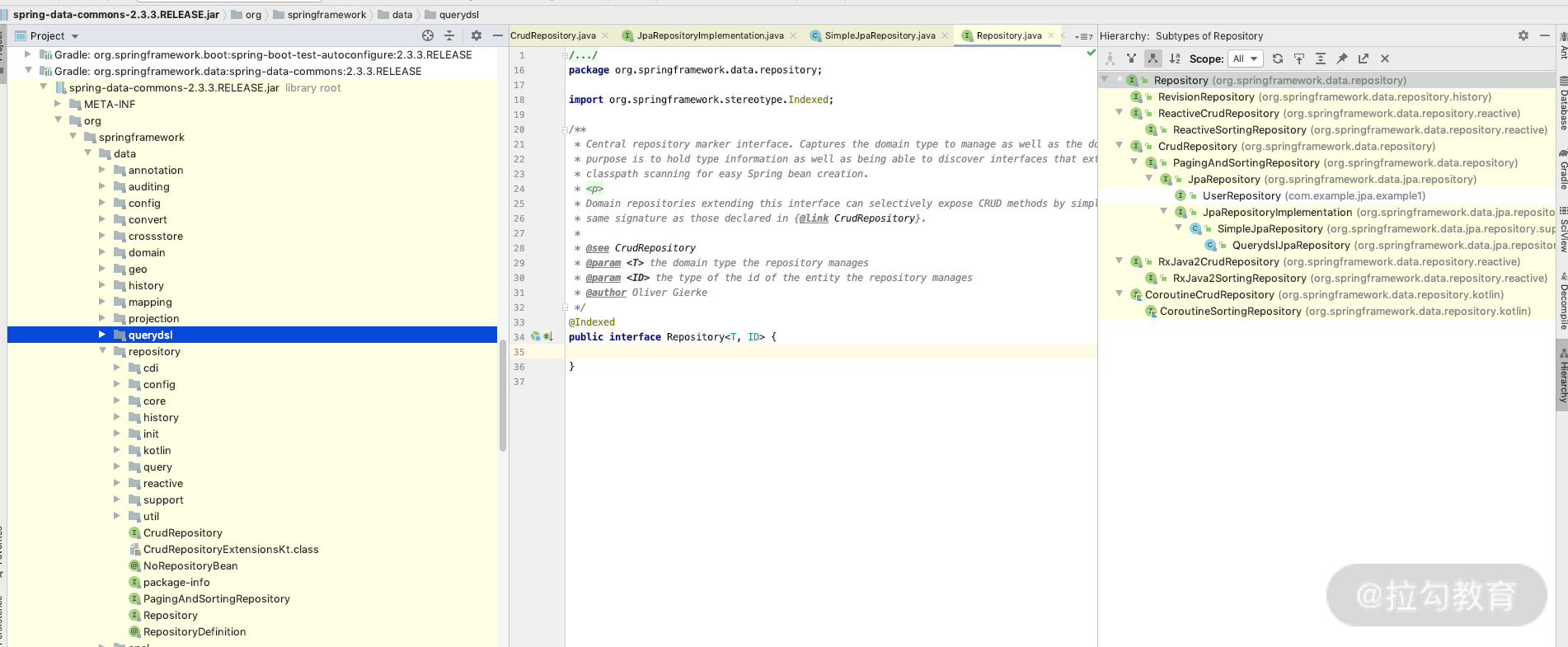Collapse CrudRepository node in Hierarchy
The height and width of the screenshot is (647, 1568).
(1119, 146)
